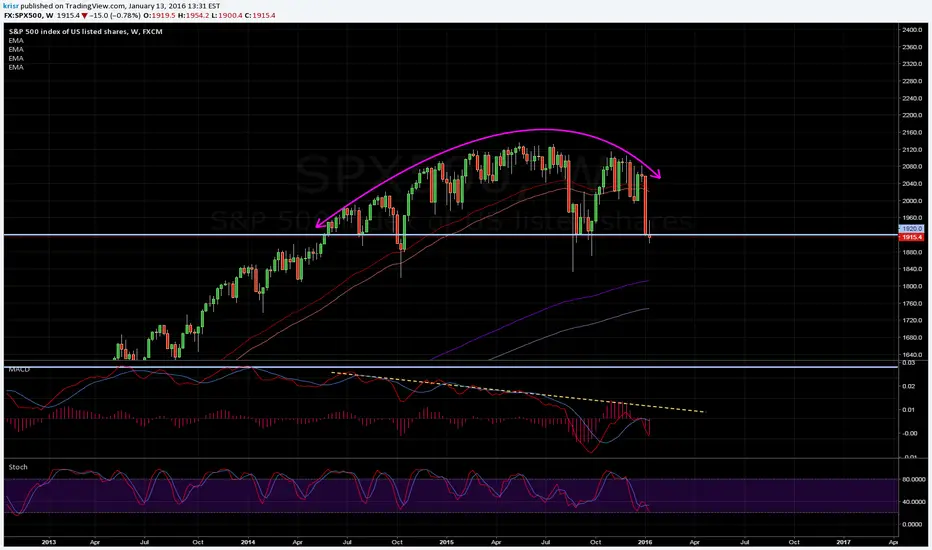Click the 2120.0 price axis label
The width and height of the screenshot is (932, 550).
point(912,150)
